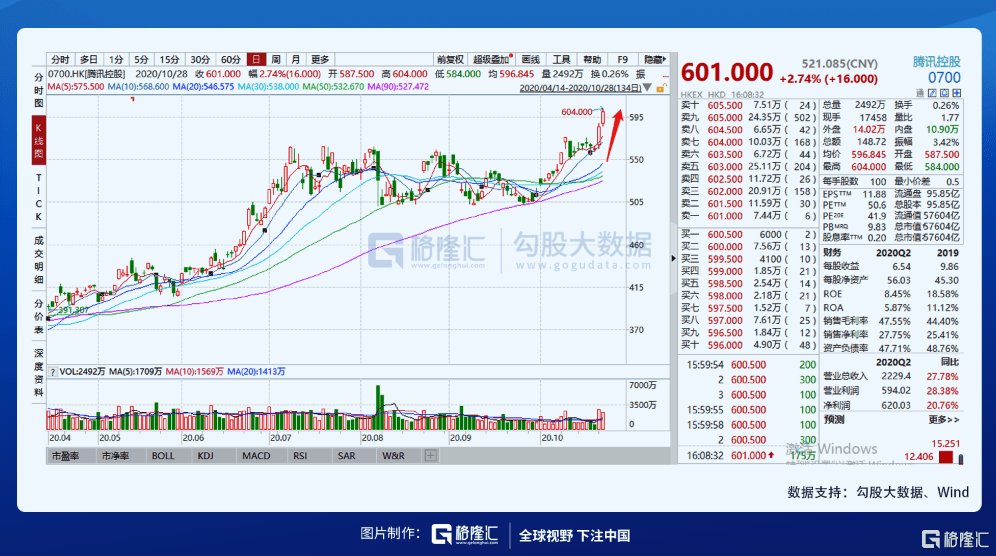Open the 画线 drawing tool
This screenshot has height=556, width=996.
coord(530,59)
